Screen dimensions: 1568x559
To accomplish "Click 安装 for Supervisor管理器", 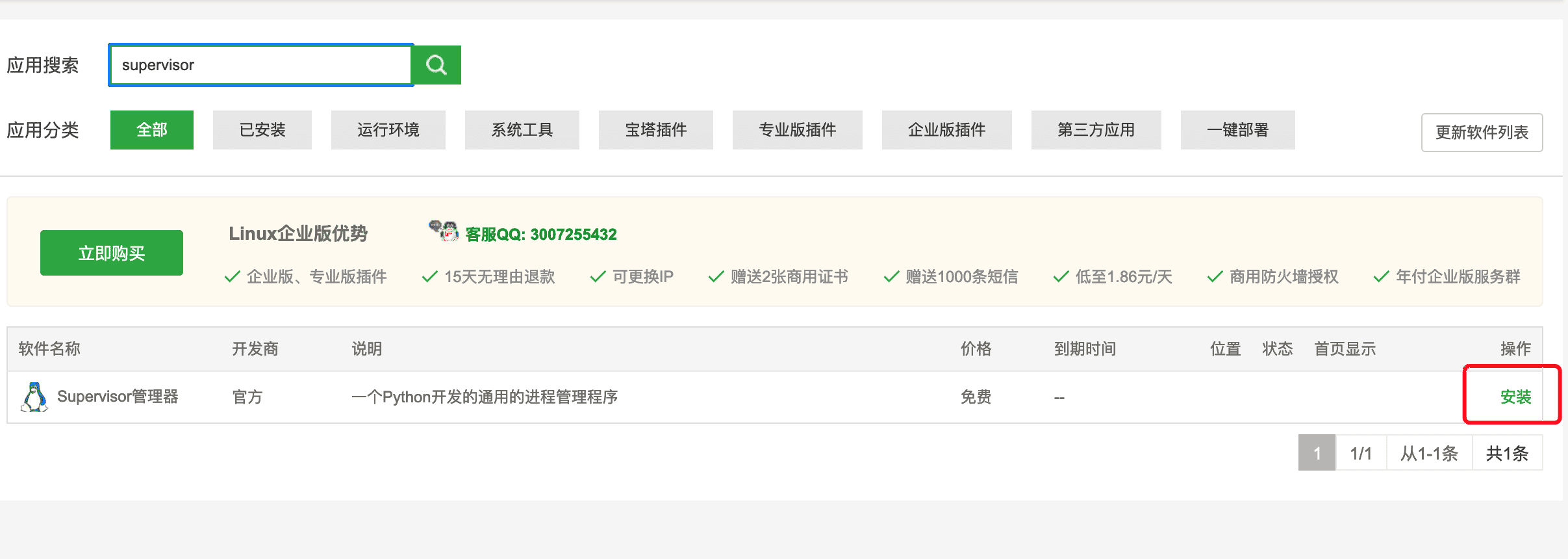I will click(x=1515, y=396).
